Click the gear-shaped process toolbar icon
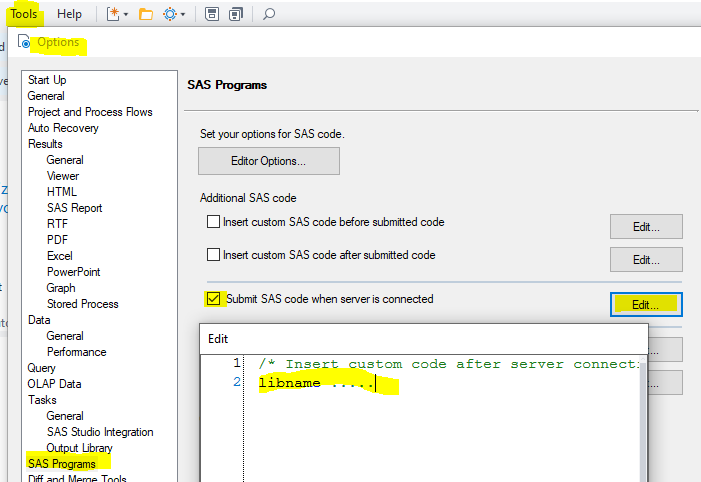Screen dimensions: 701x482 pyautogui.click(x=169, y=14)
